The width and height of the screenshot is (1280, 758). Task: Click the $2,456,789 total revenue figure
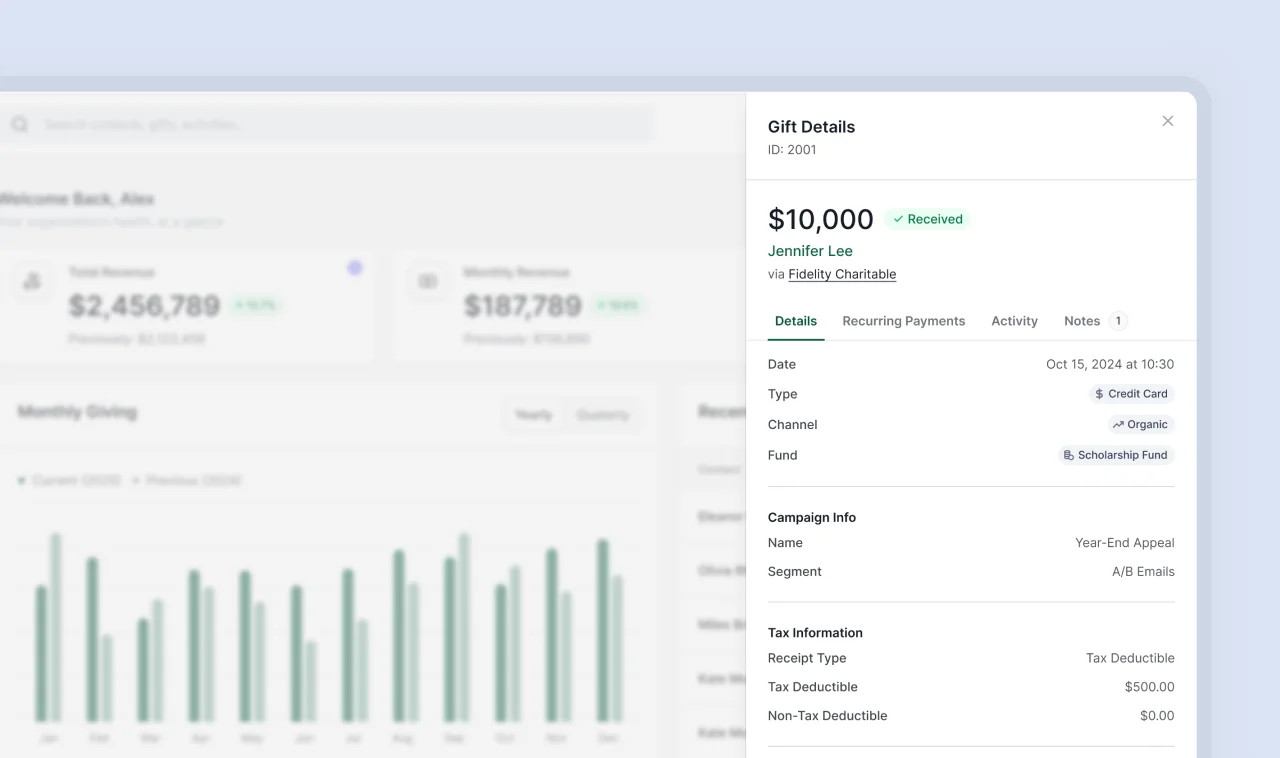click(x=144, y=305)
